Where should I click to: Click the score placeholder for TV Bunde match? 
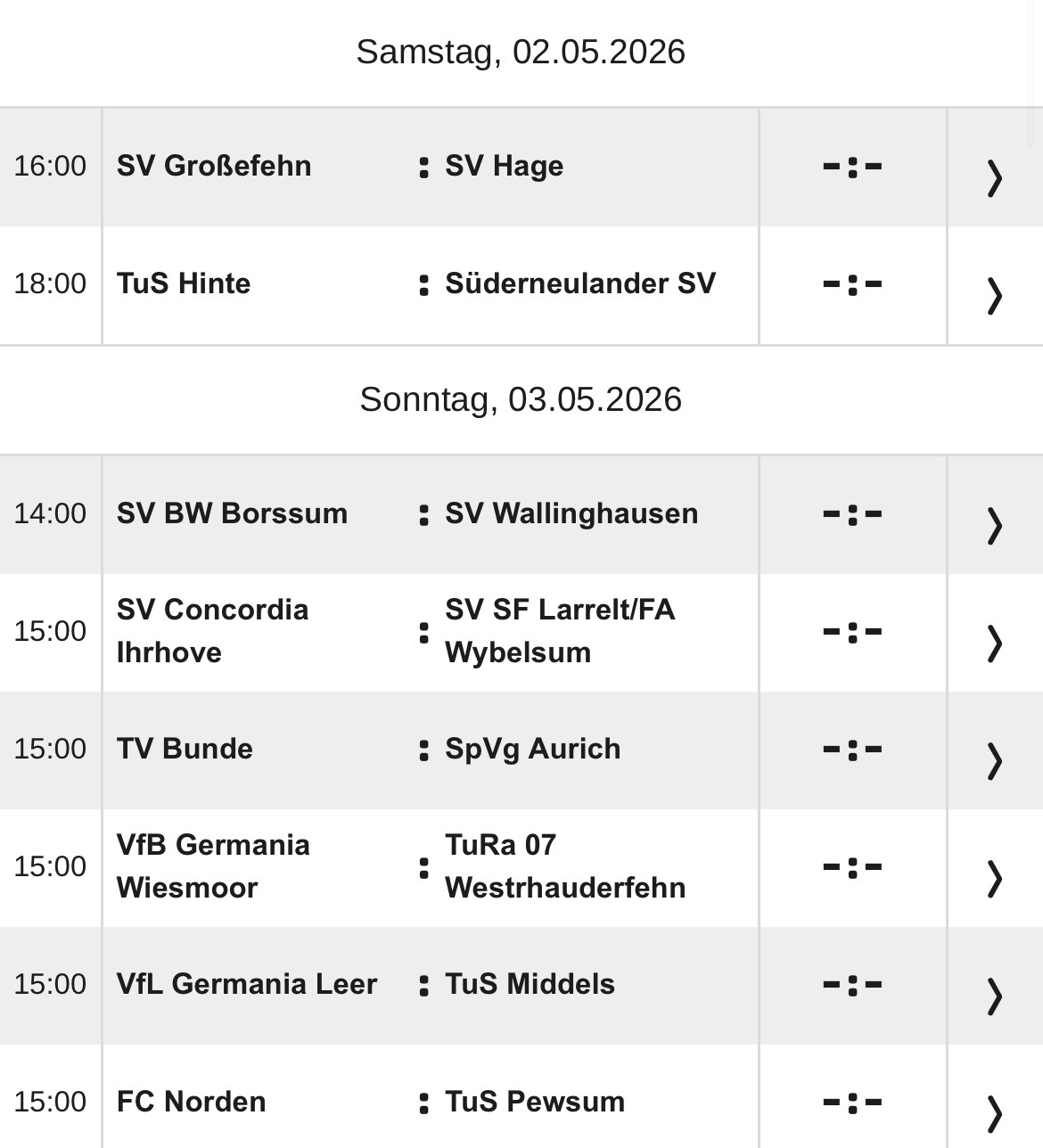click(852, 750)
